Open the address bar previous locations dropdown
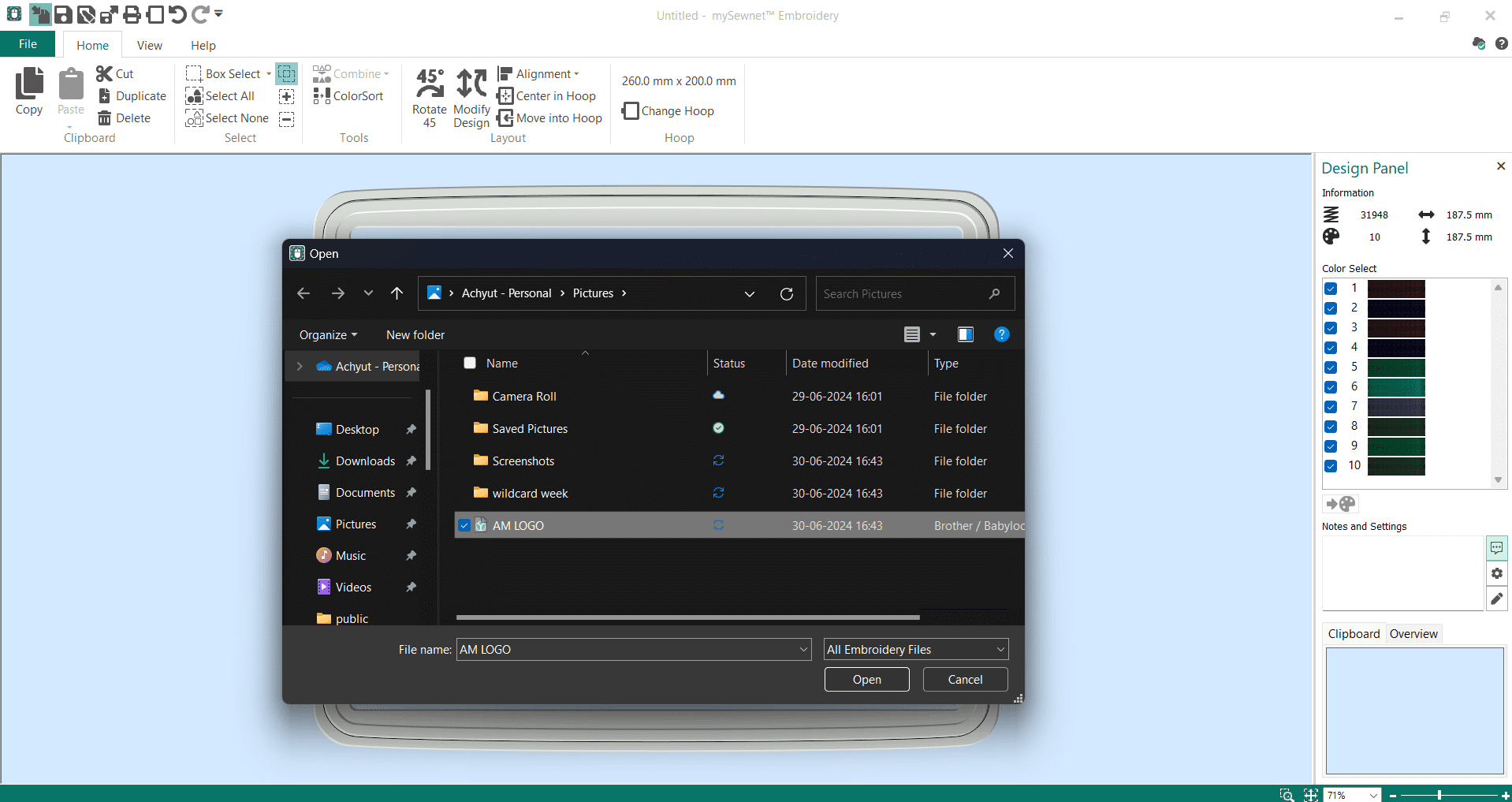Viewport: 1512px width, 802px height. click(x=749, y=293)
